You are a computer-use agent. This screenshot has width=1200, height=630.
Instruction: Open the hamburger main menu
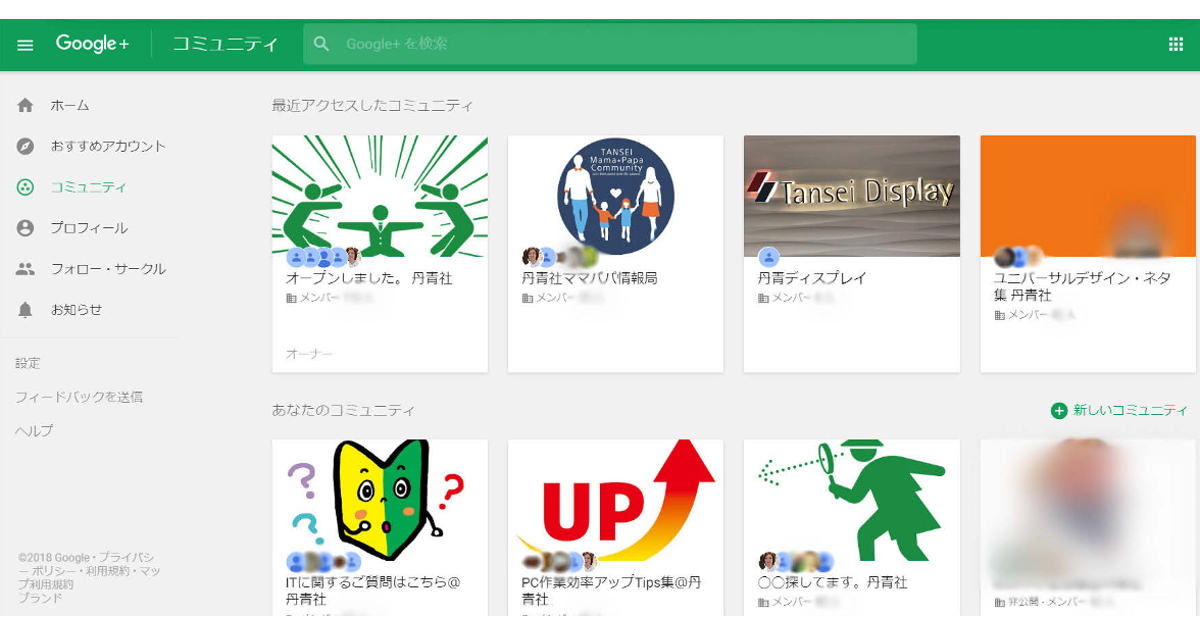(x=26, y=45)
